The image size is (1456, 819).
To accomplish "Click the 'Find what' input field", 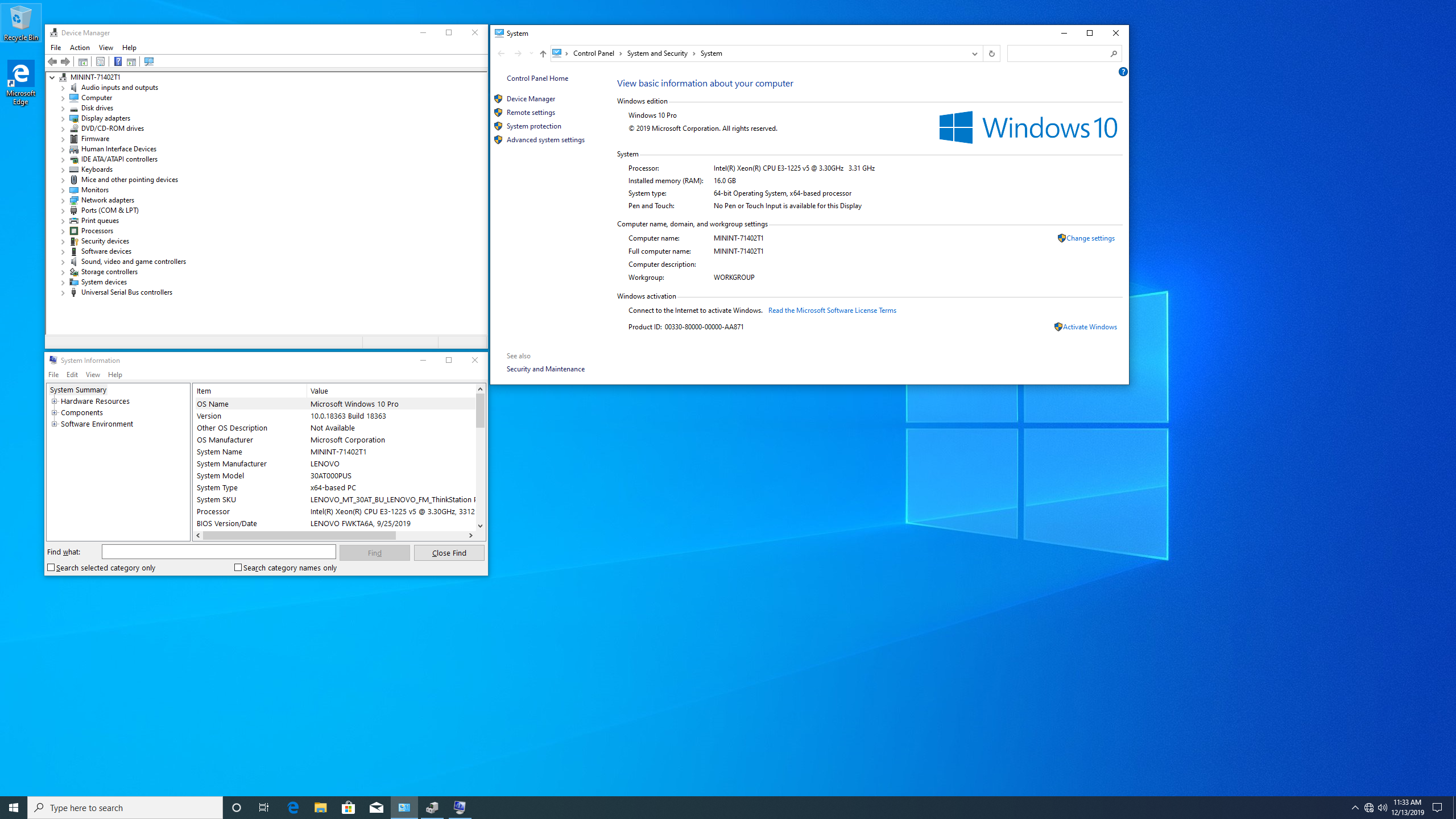I will coord(219,552).
